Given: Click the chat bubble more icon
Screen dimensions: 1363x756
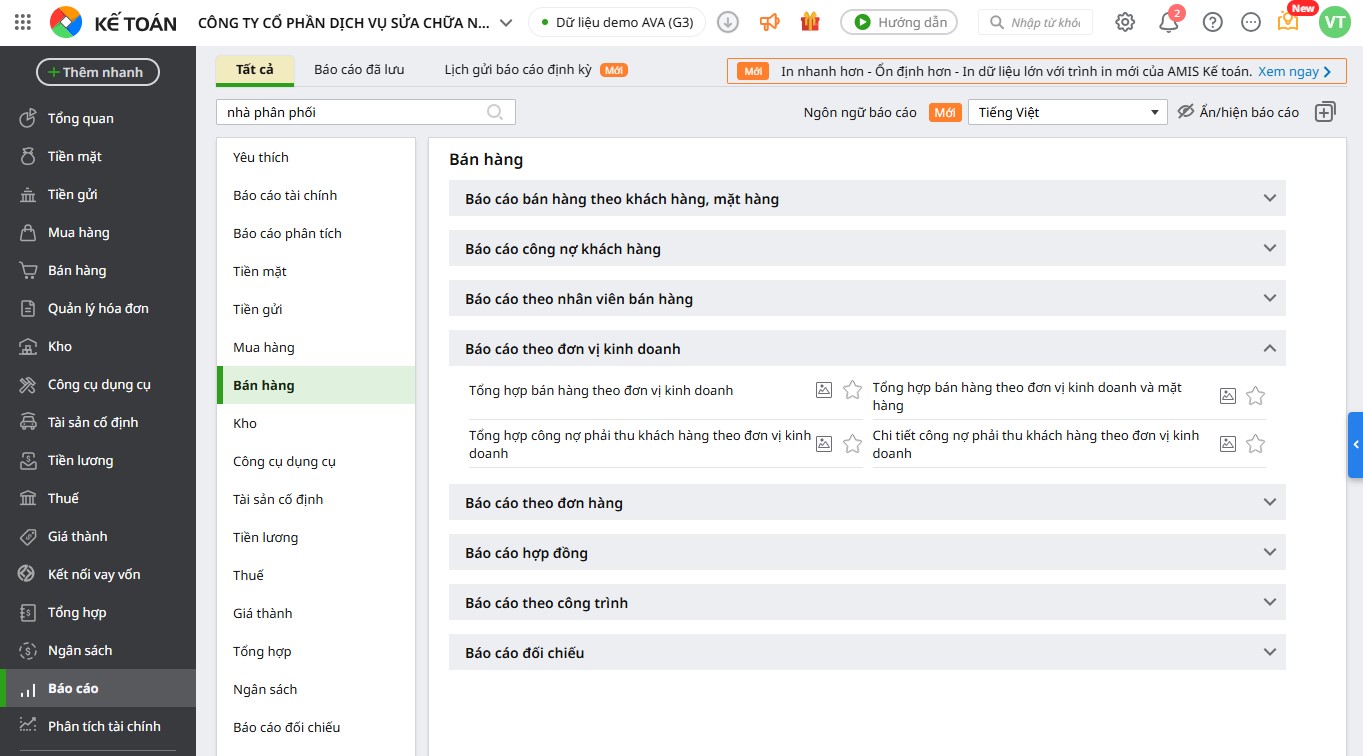Looking at the screenshot, I should (1251, 22).
